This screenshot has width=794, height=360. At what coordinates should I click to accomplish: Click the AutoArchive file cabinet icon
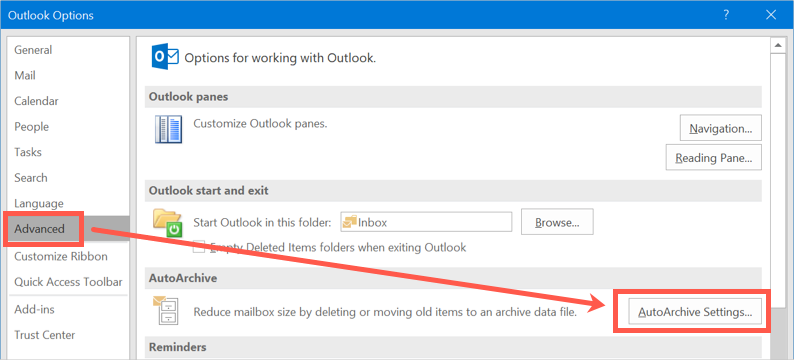[167, 310]
